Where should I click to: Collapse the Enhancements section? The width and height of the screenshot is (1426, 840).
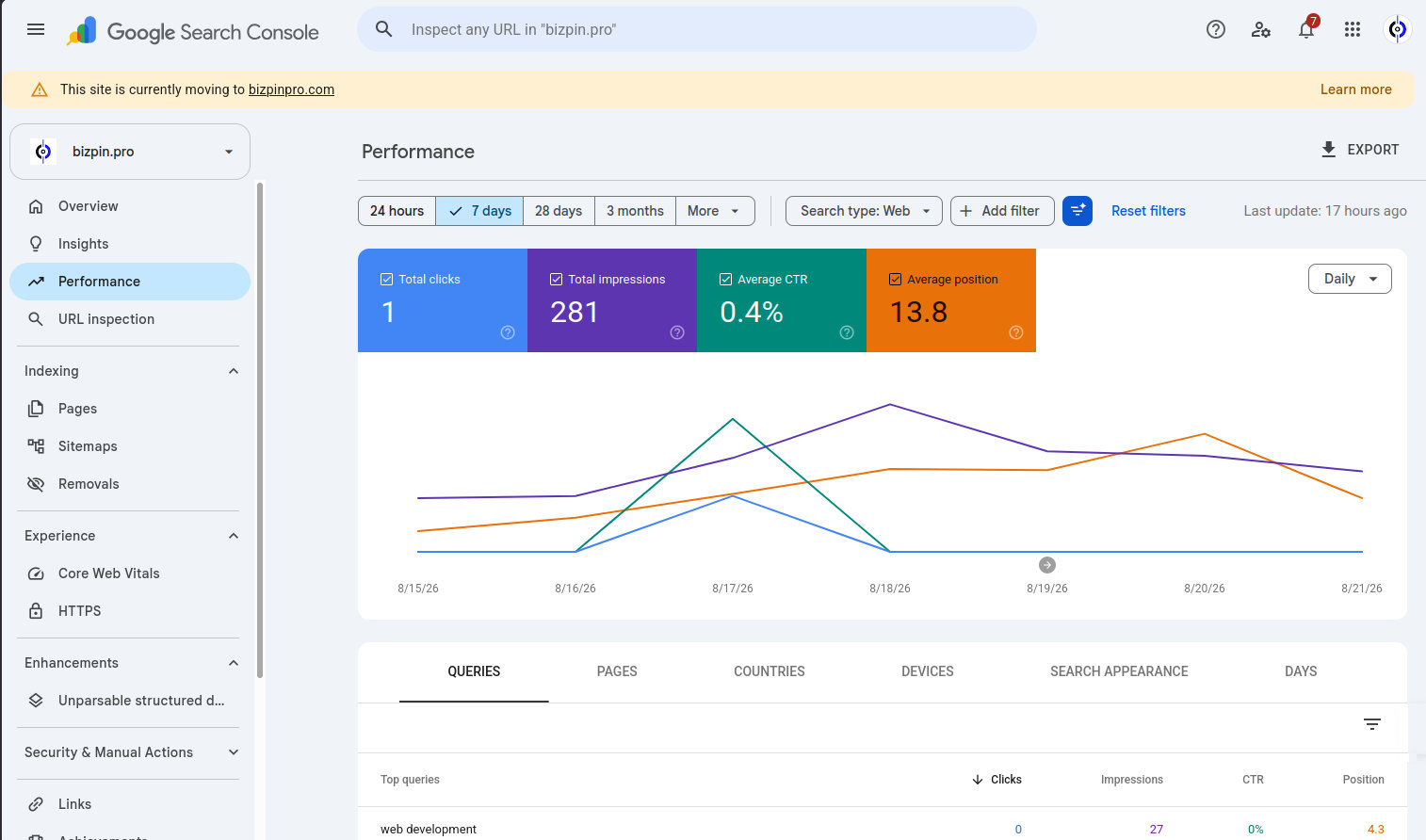click(x=234, y=663)
